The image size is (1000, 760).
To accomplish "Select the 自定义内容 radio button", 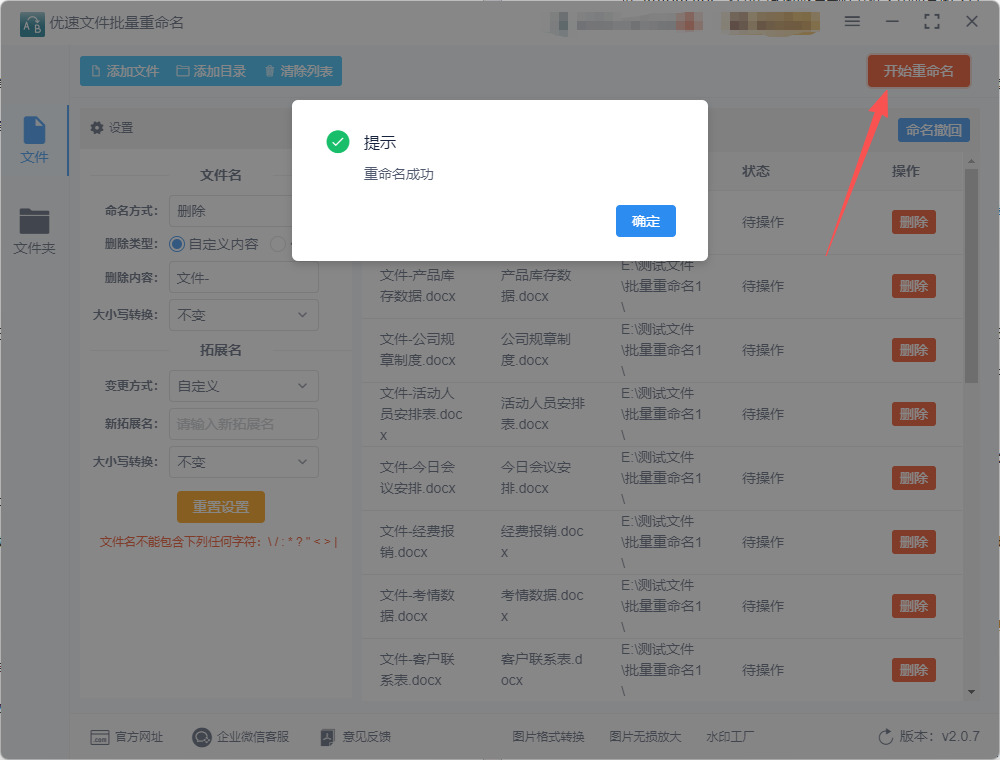I will pos(177,244).
